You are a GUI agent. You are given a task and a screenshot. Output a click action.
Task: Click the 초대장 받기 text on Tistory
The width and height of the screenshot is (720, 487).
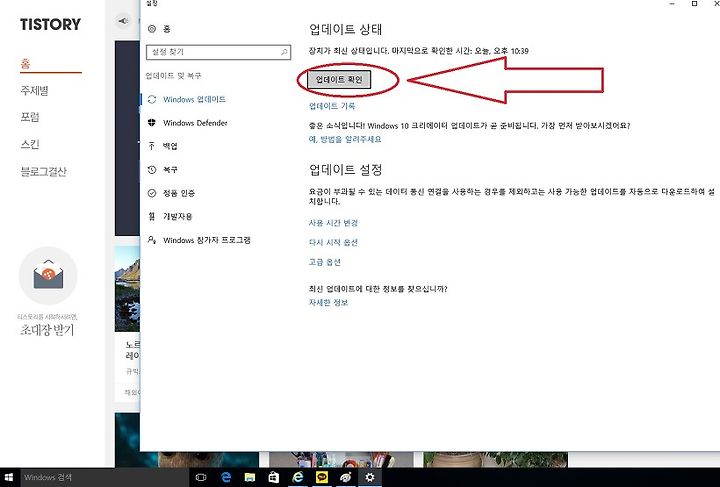tap(47, 330)
